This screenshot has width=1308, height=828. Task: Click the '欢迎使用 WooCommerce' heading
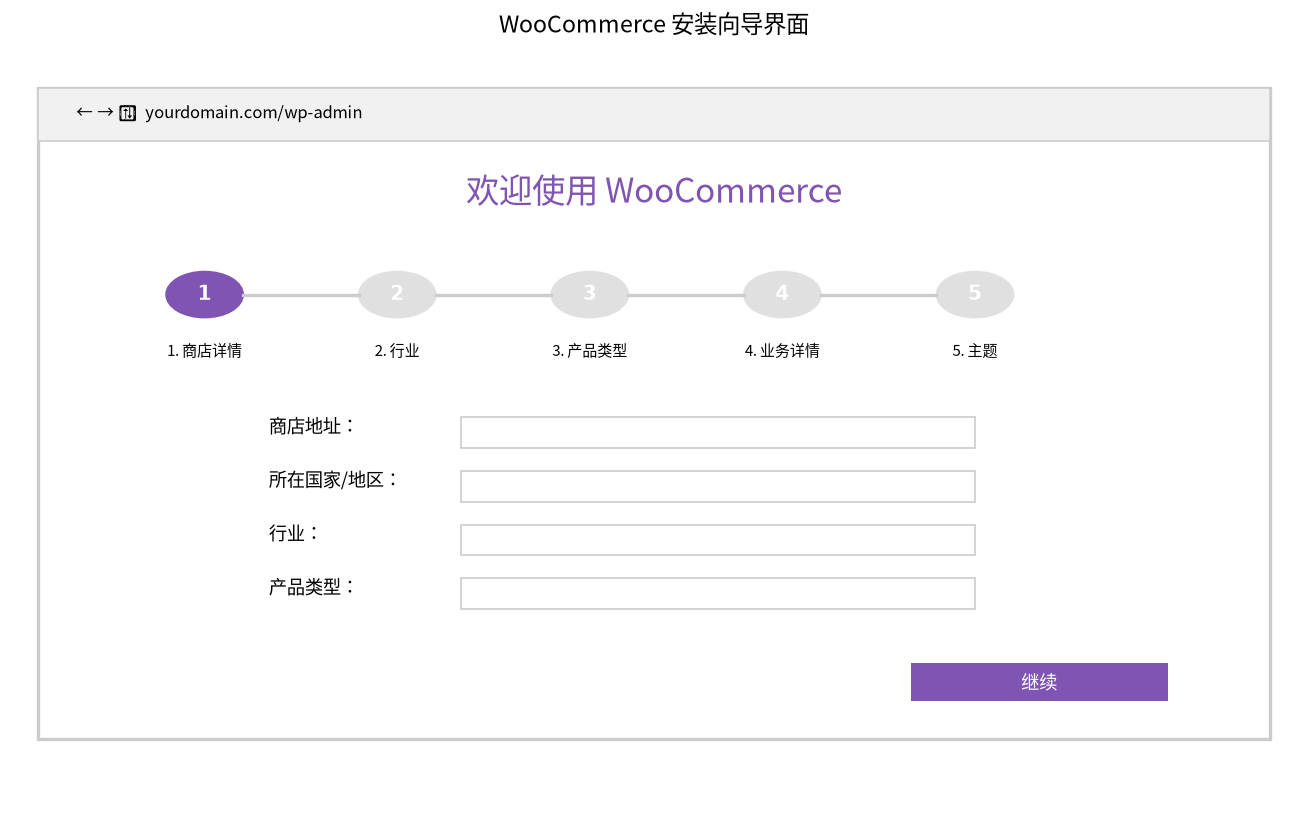click(654, 190)
